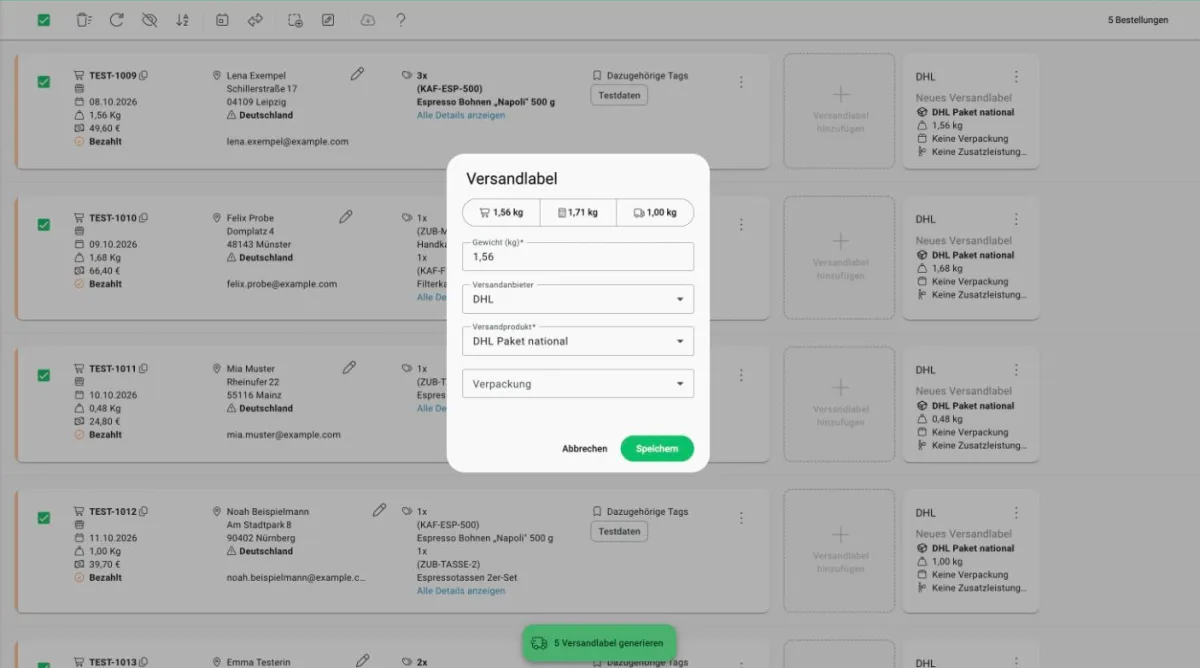Screen dimensions: 1200x668
Task: Open the Versandprodukt dropdown
Action: [x=578, y=341]
